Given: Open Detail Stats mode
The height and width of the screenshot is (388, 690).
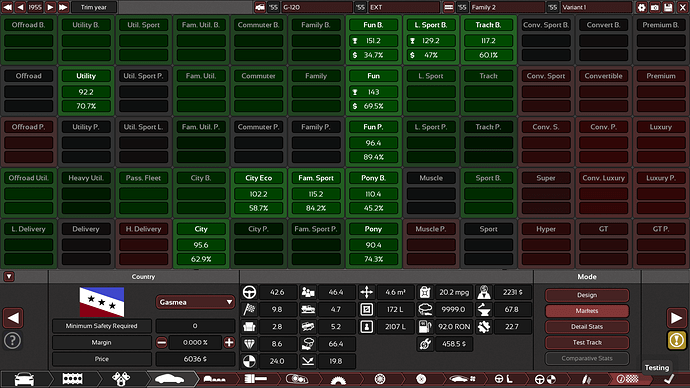Looking at the screenshot, I should tap(587, 327).
